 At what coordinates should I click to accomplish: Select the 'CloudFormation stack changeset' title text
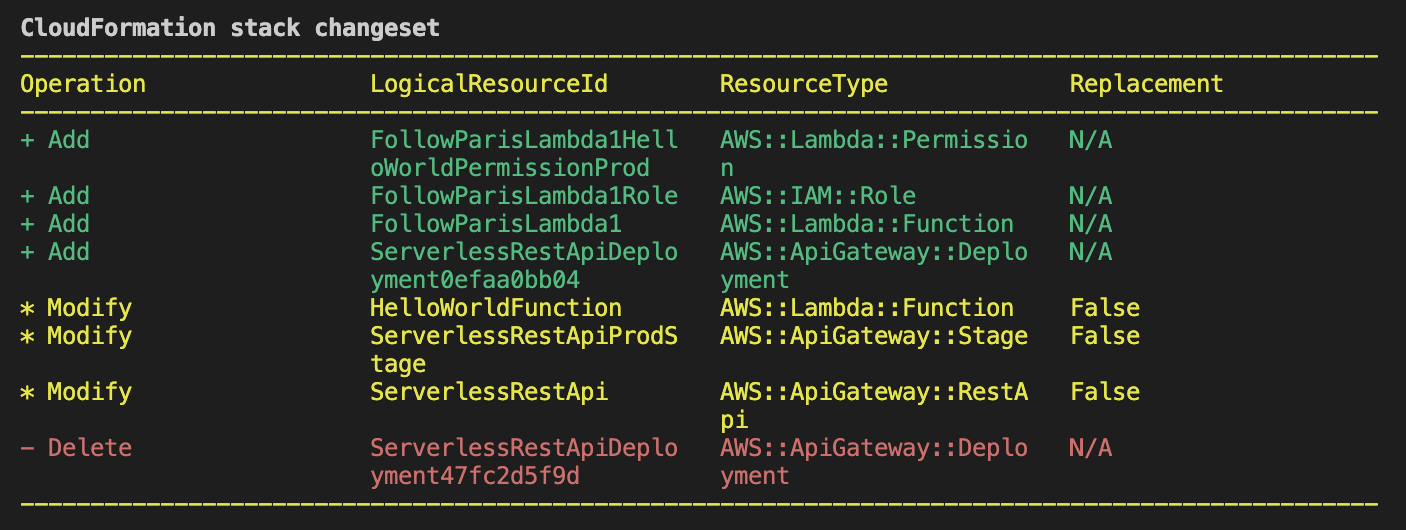[230, 27]
